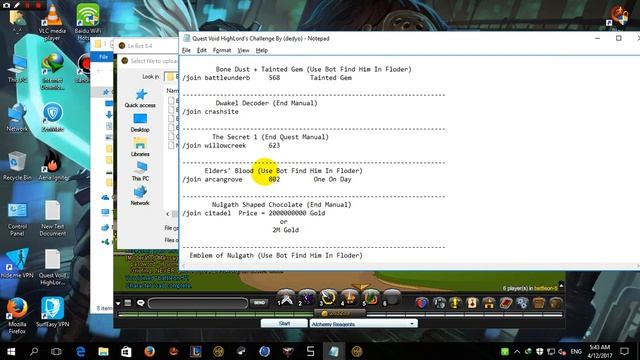Image resolution: width=640 pixels, height=360 pixels.
Task: Activate skill slot 3 ring icon
Action: coord(328,298)
